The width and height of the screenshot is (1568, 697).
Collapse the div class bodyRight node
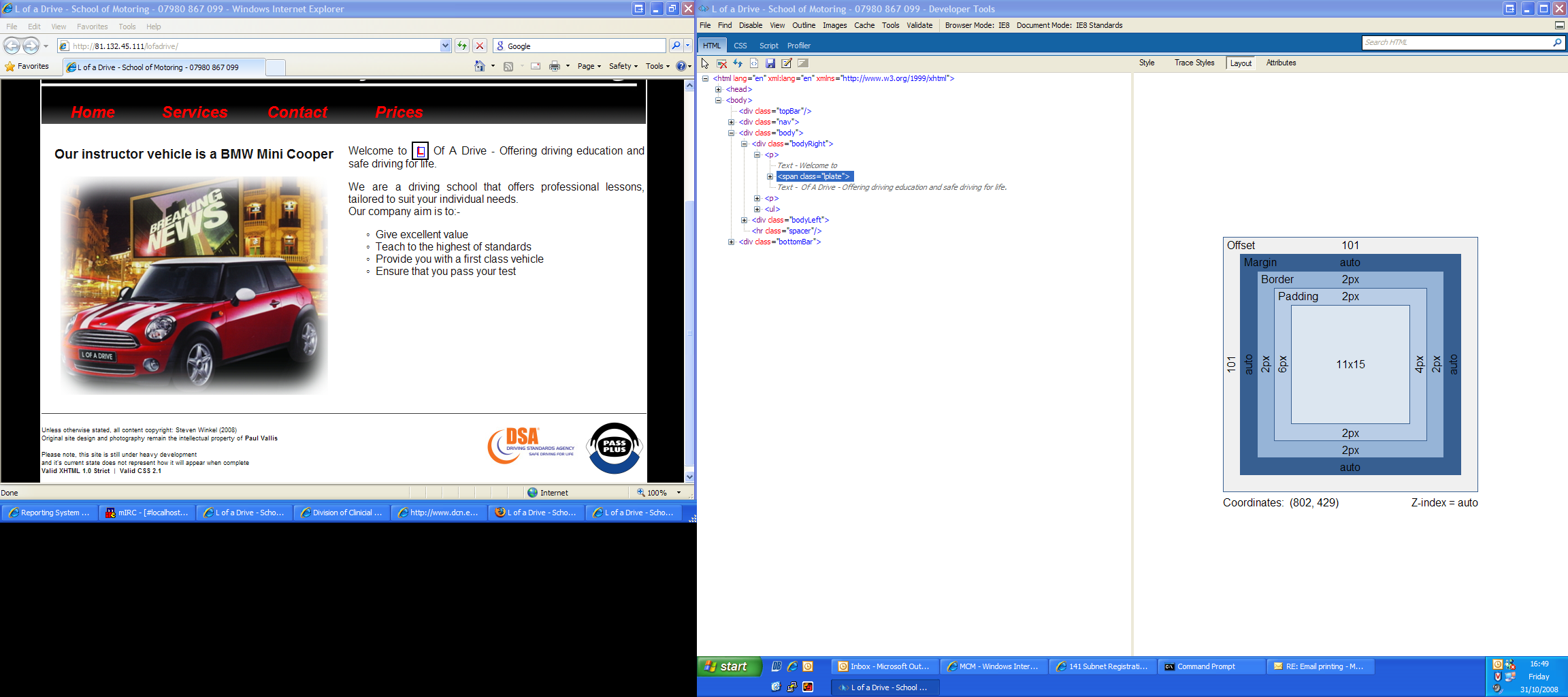[x=745, y=144]
